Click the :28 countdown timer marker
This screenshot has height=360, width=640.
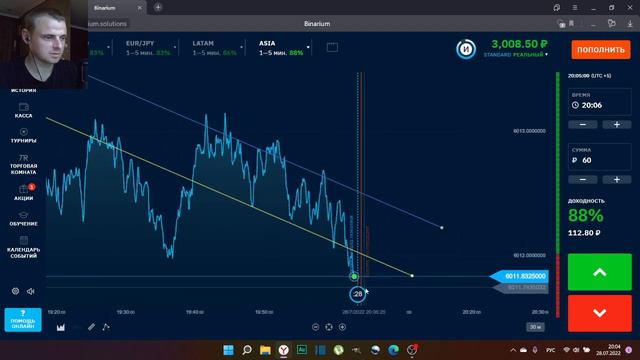[358, 294]
